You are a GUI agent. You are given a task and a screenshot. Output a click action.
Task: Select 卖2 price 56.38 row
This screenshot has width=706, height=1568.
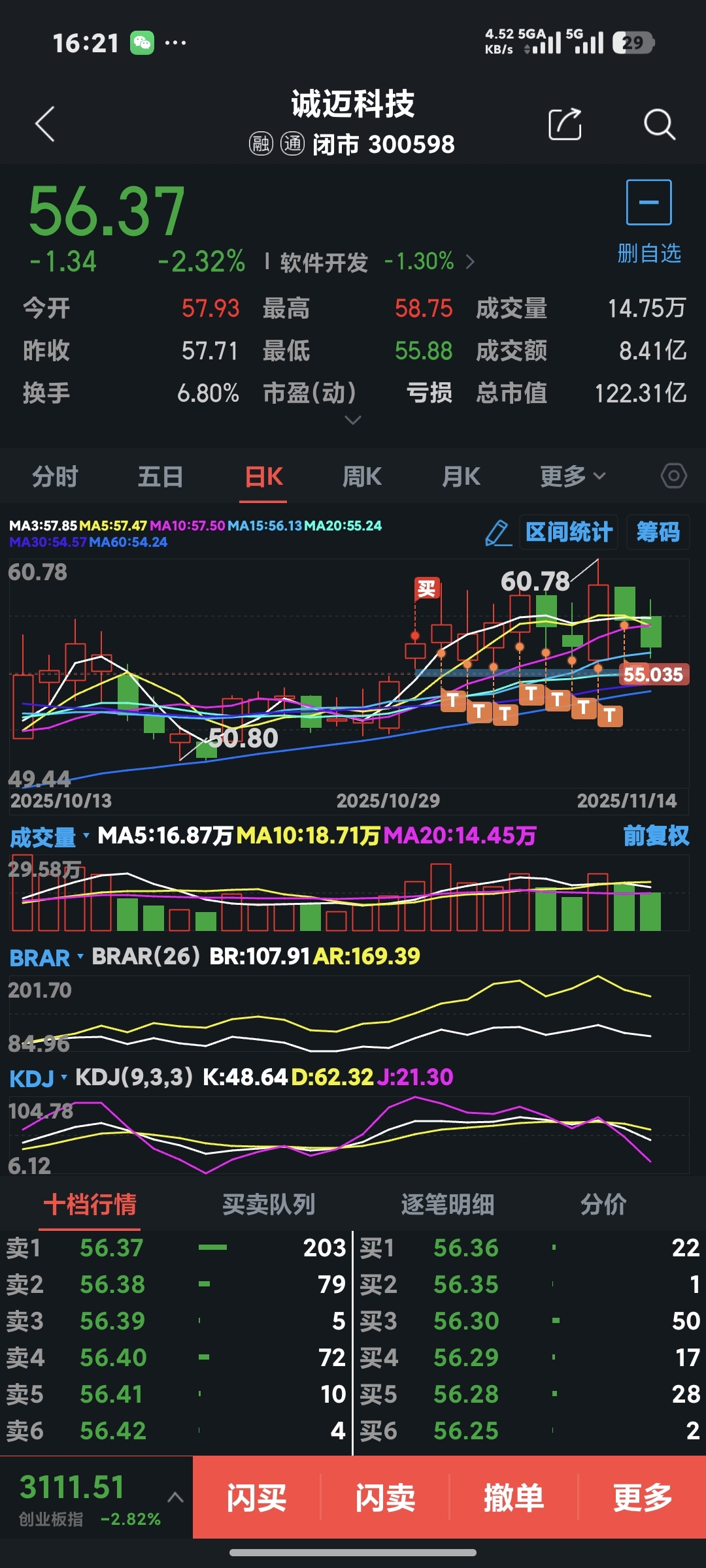point(176,1284)
